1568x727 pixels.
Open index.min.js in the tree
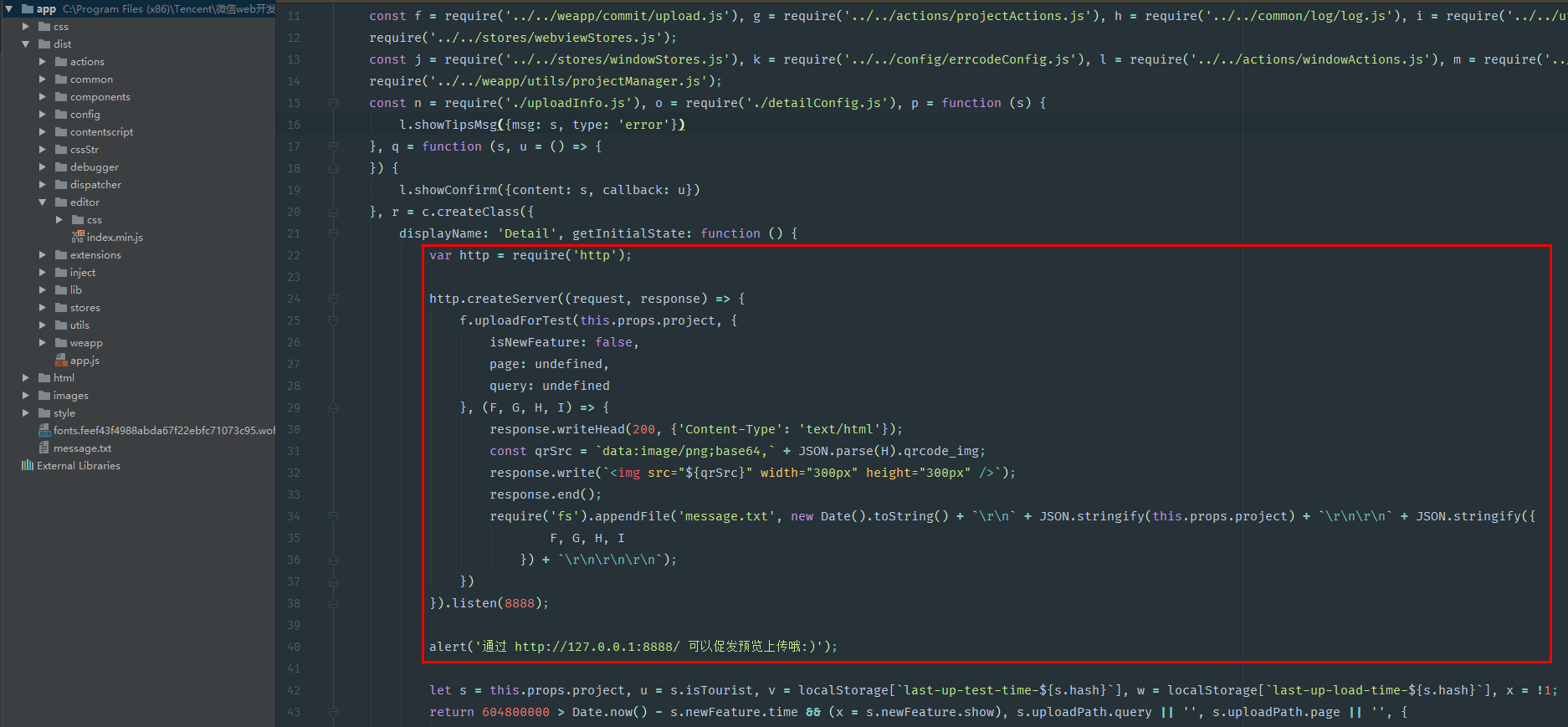click(x=115, y=238)
